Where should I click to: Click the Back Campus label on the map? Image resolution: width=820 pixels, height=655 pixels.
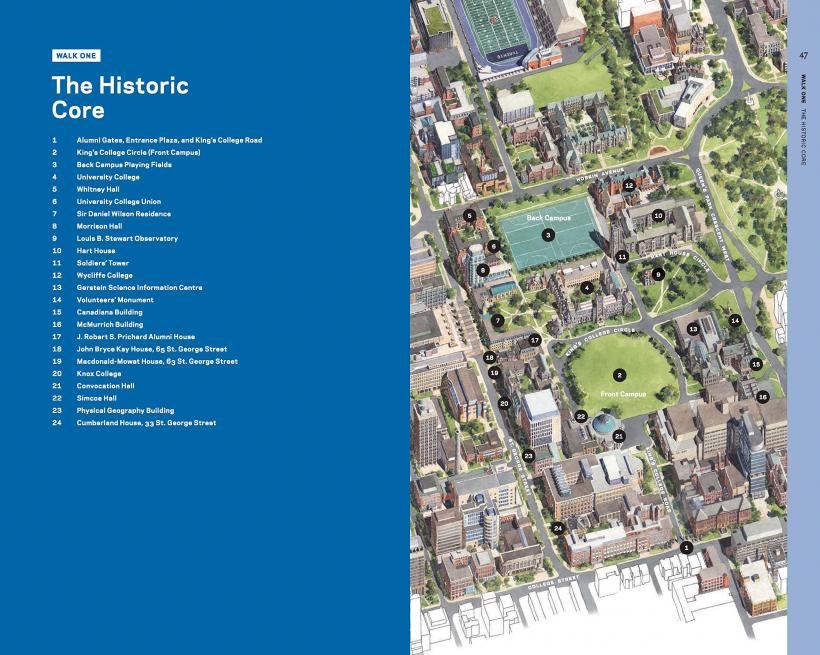[548, 217]
